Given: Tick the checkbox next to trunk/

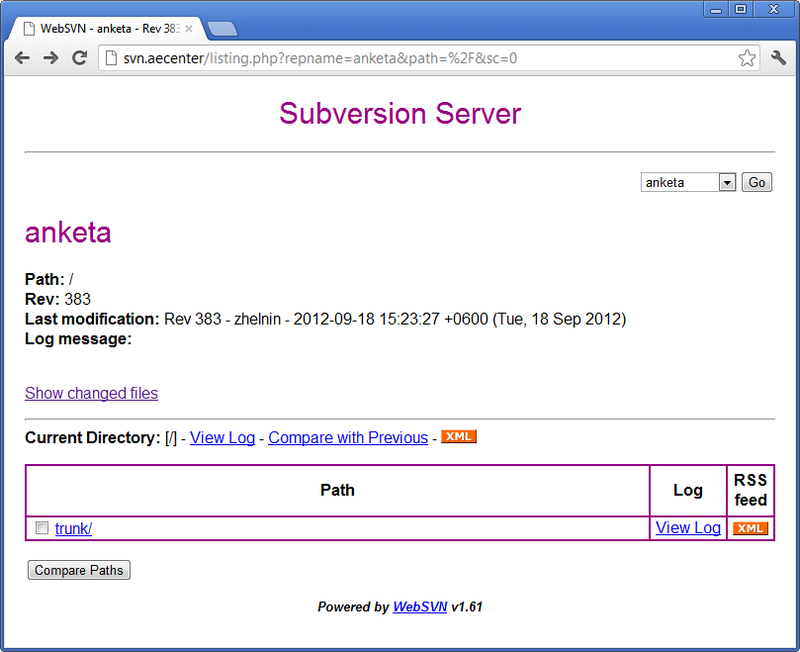Looking at the screenshot, I should [x=42, y=528].
